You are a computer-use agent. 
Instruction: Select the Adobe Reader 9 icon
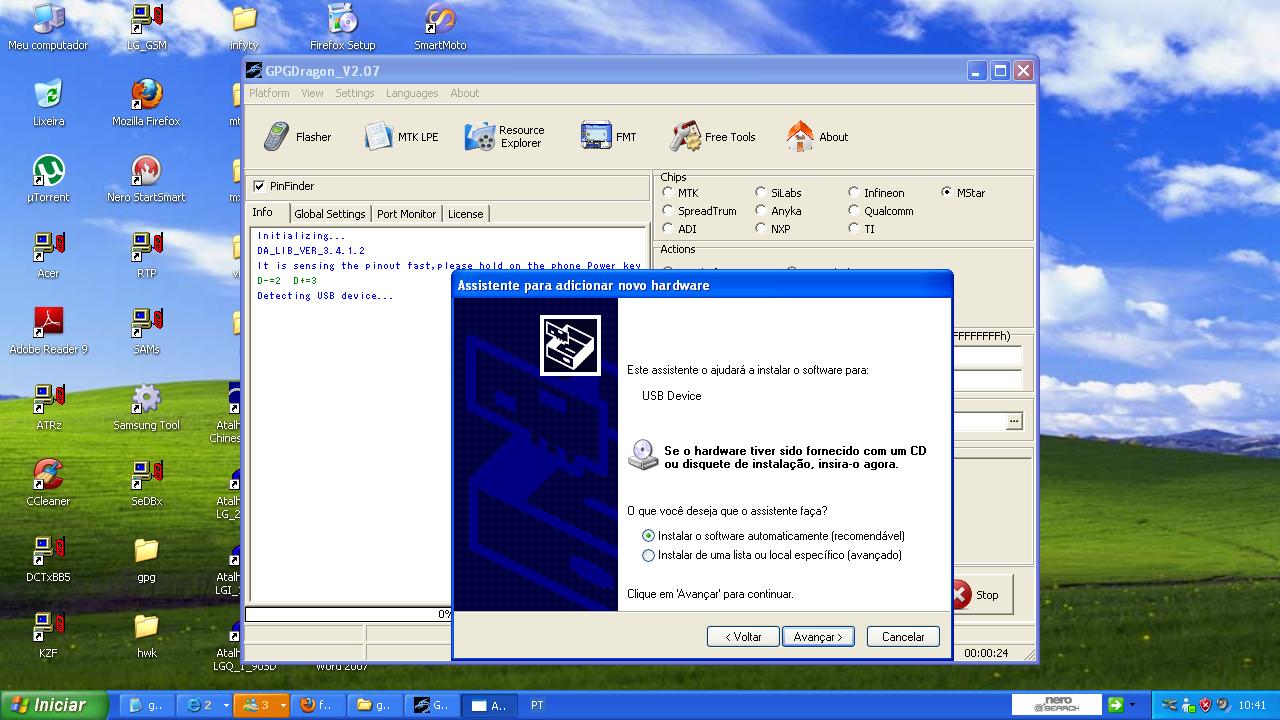click(48, 331)
